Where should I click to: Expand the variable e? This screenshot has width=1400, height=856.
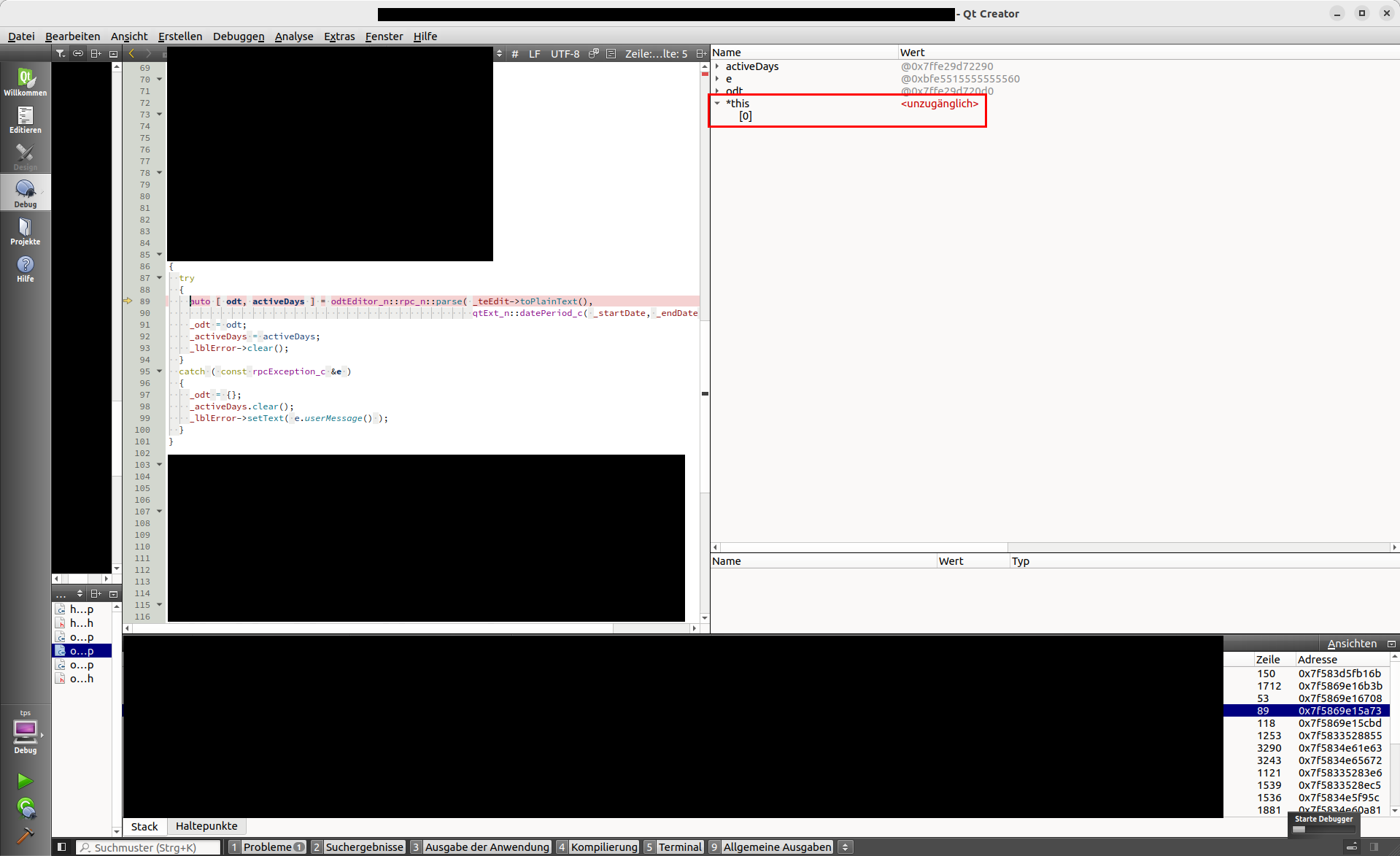tap(718, 79)
